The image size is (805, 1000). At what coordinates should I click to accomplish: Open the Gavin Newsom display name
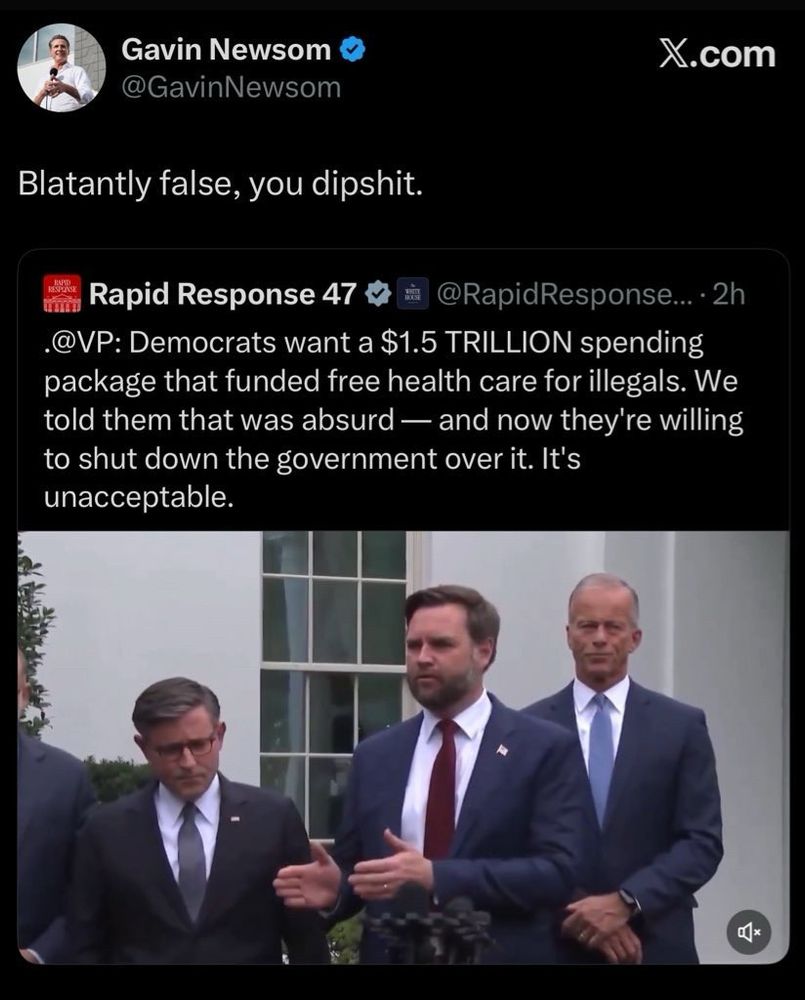coord(226,49)
